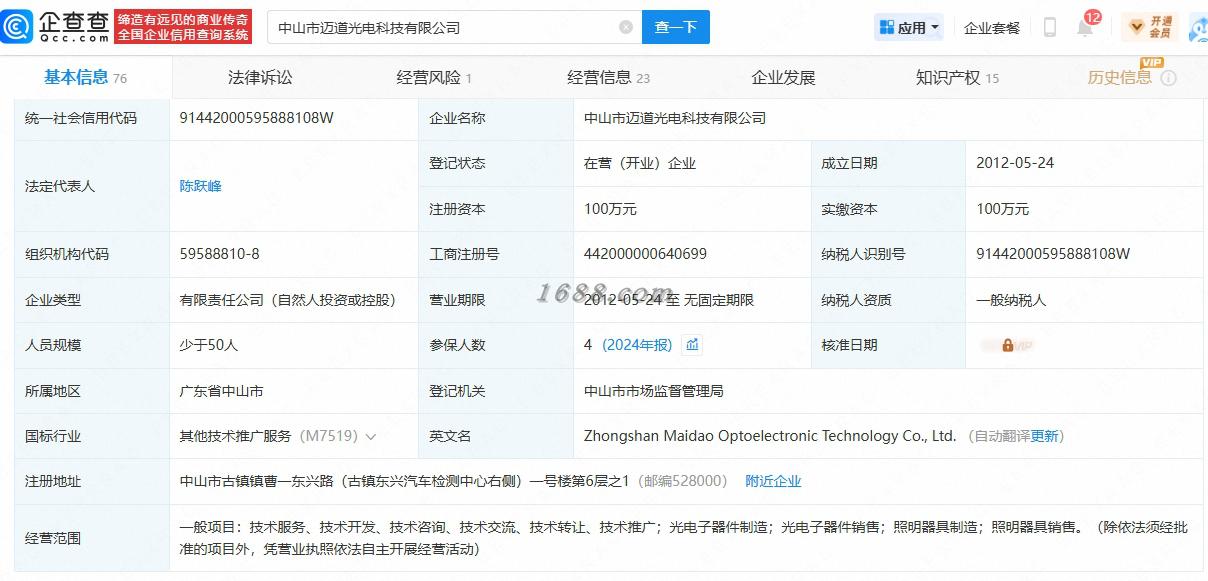
Task: Click the 注册资本 value 100万元
Action: coord(610,209)
